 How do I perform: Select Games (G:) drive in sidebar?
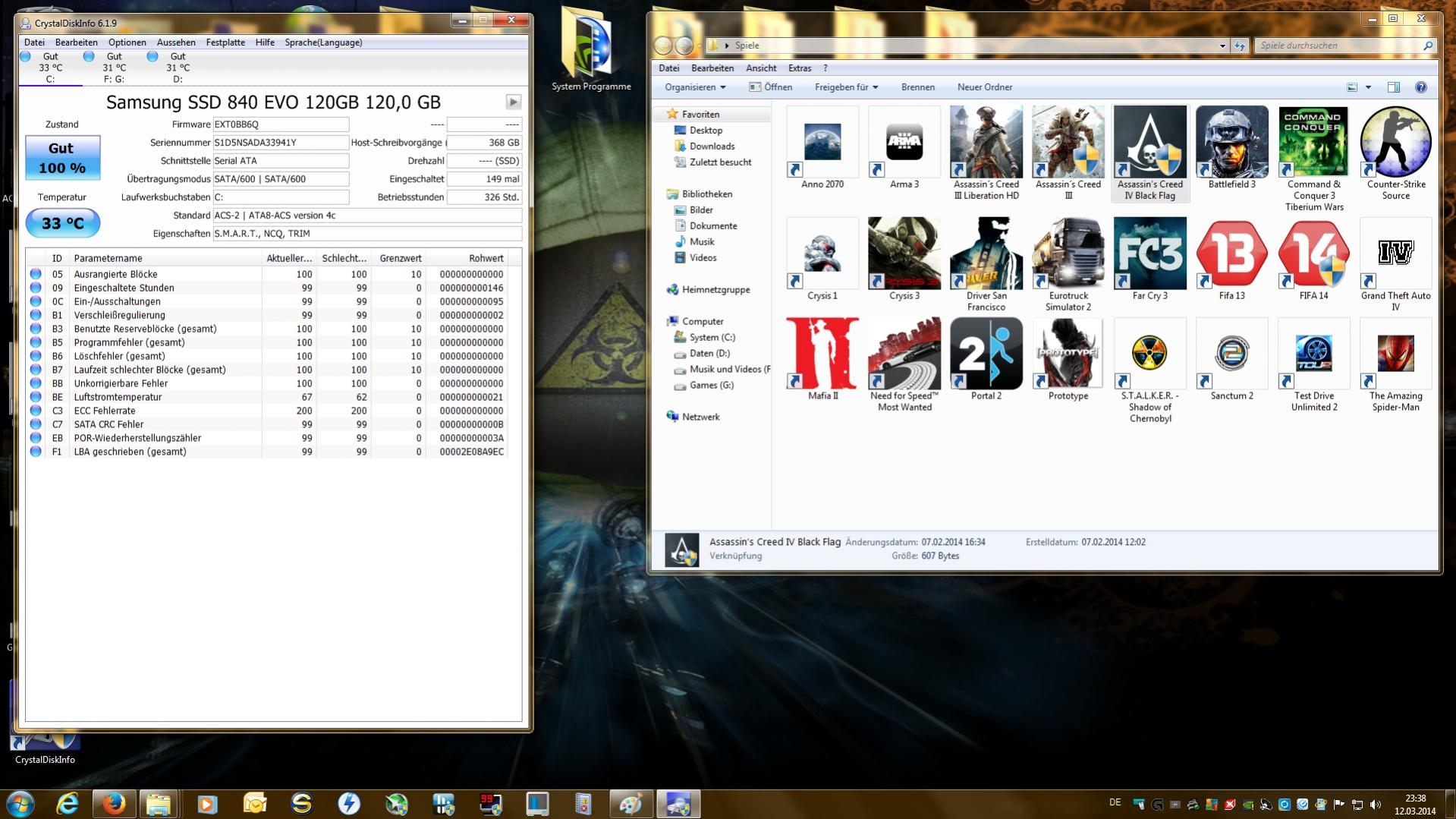click(711, 386)
